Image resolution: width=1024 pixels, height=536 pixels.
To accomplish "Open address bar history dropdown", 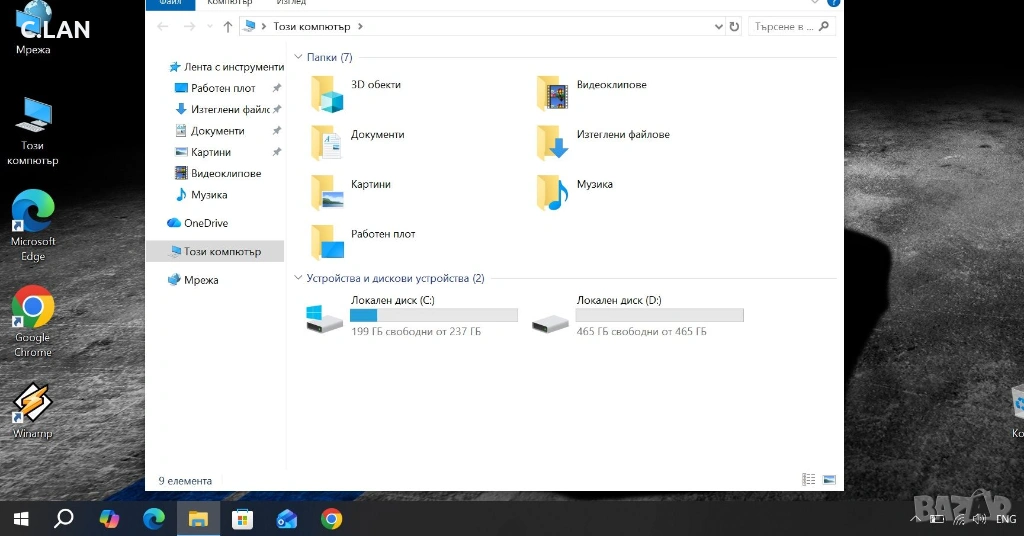I will click(718, 27).
